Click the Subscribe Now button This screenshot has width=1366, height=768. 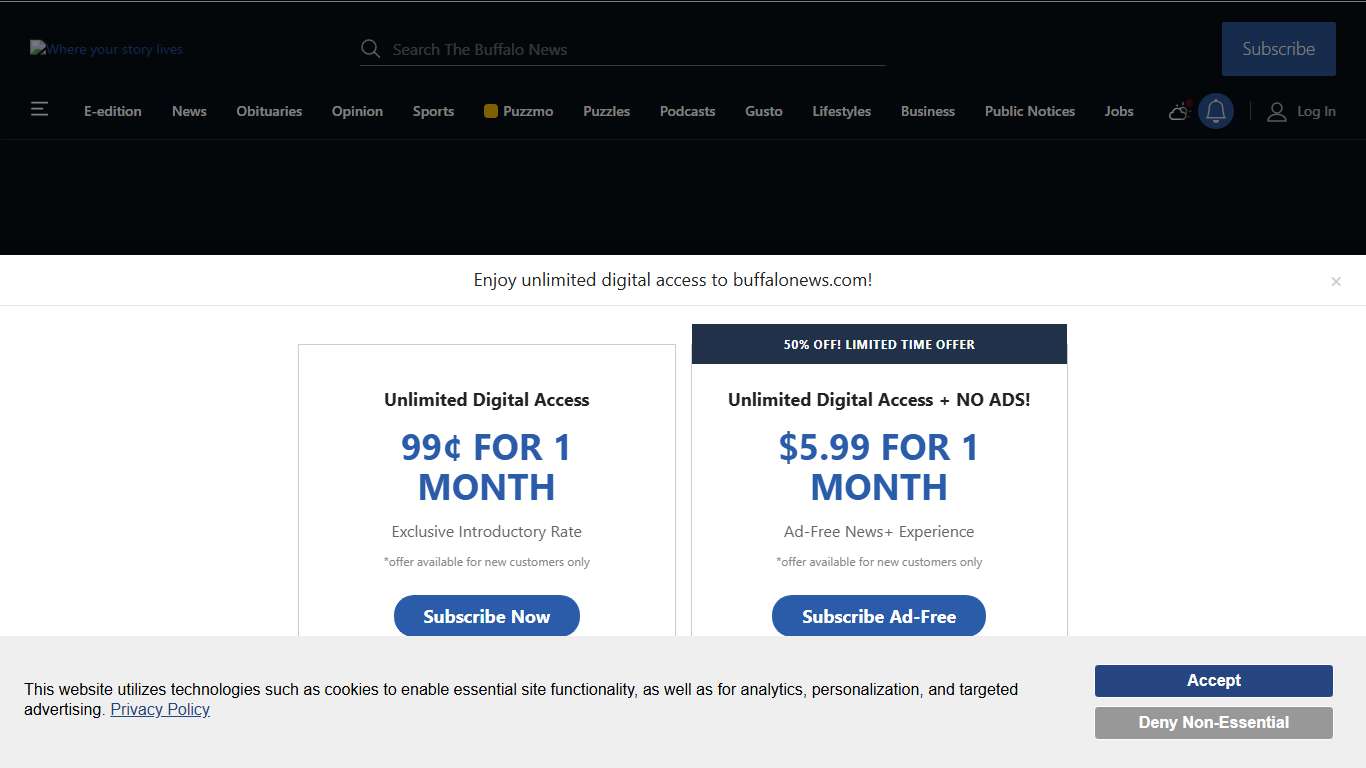(x=486, y=616)
